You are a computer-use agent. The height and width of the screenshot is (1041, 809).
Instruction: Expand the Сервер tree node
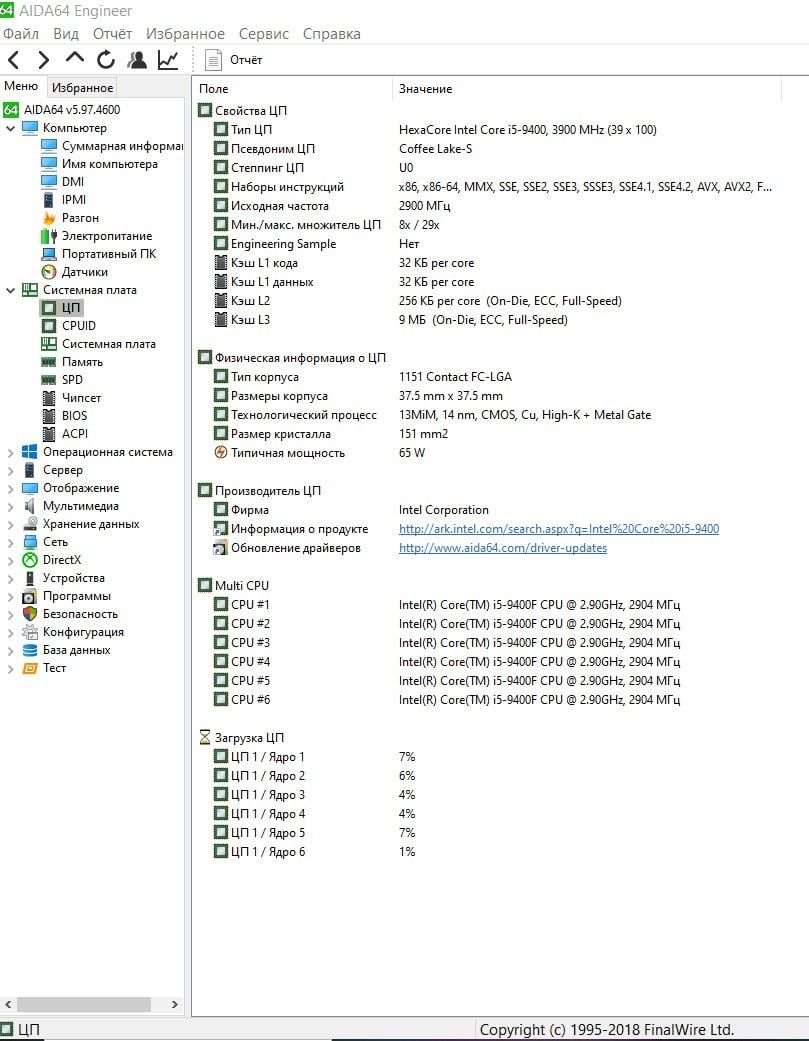(10, 471)
